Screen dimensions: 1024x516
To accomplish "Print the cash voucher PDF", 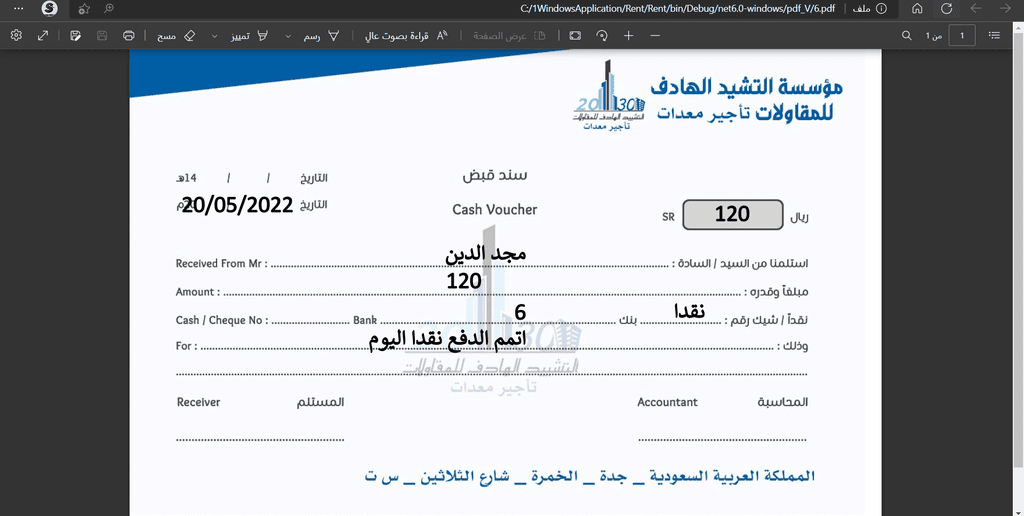I will tap(129, 35).
